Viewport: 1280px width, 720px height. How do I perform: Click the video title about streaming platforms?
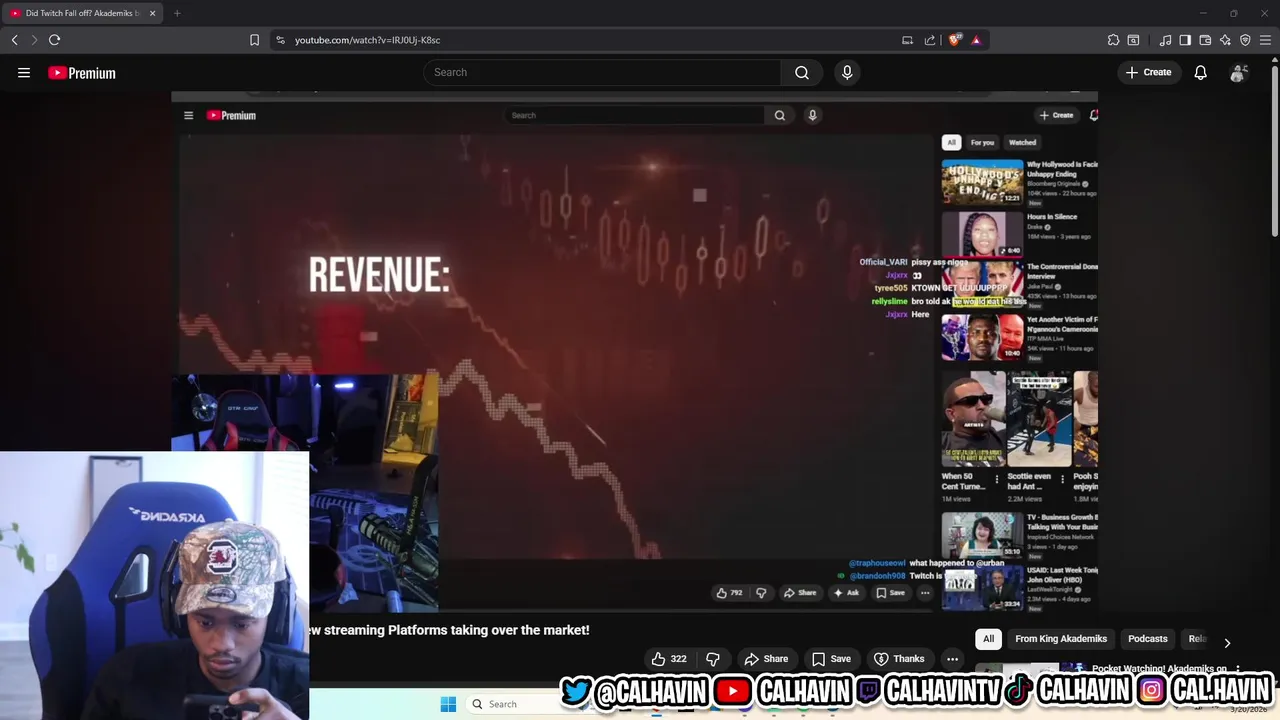pyautogui.click(x=449, y=630)
